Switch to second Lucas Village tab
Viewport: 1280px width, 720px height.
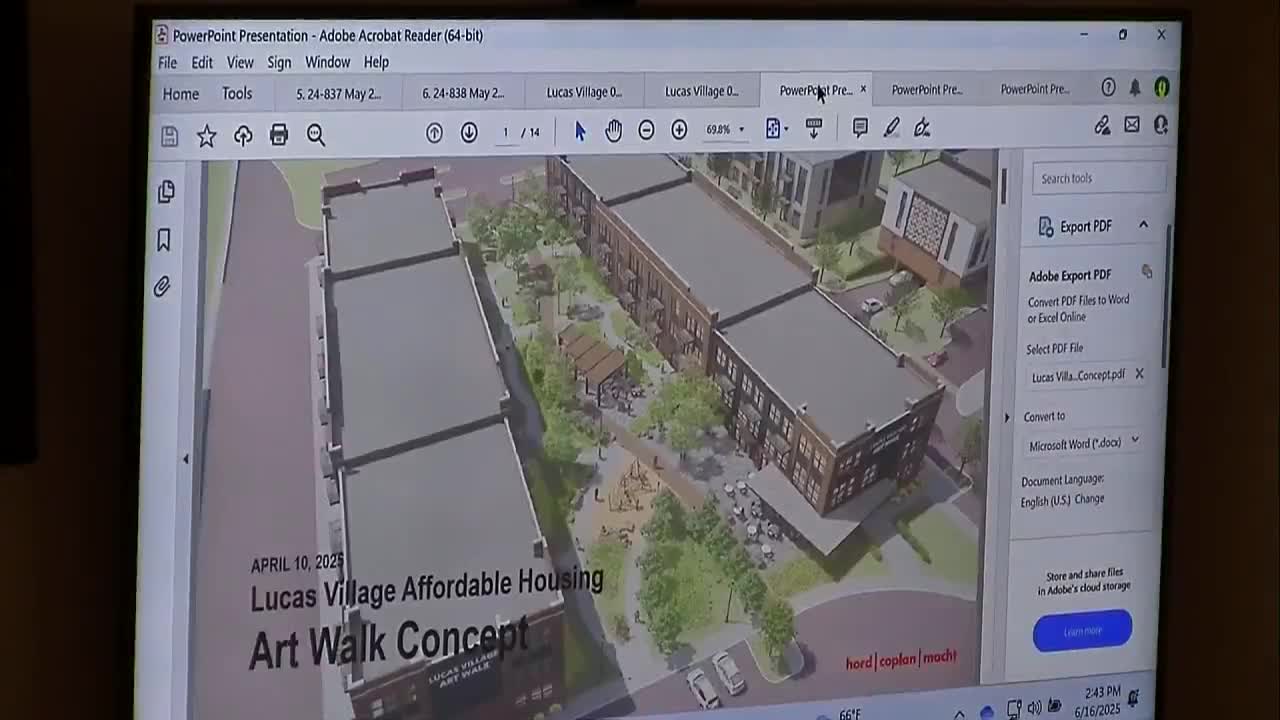click(x=702, y=91)
